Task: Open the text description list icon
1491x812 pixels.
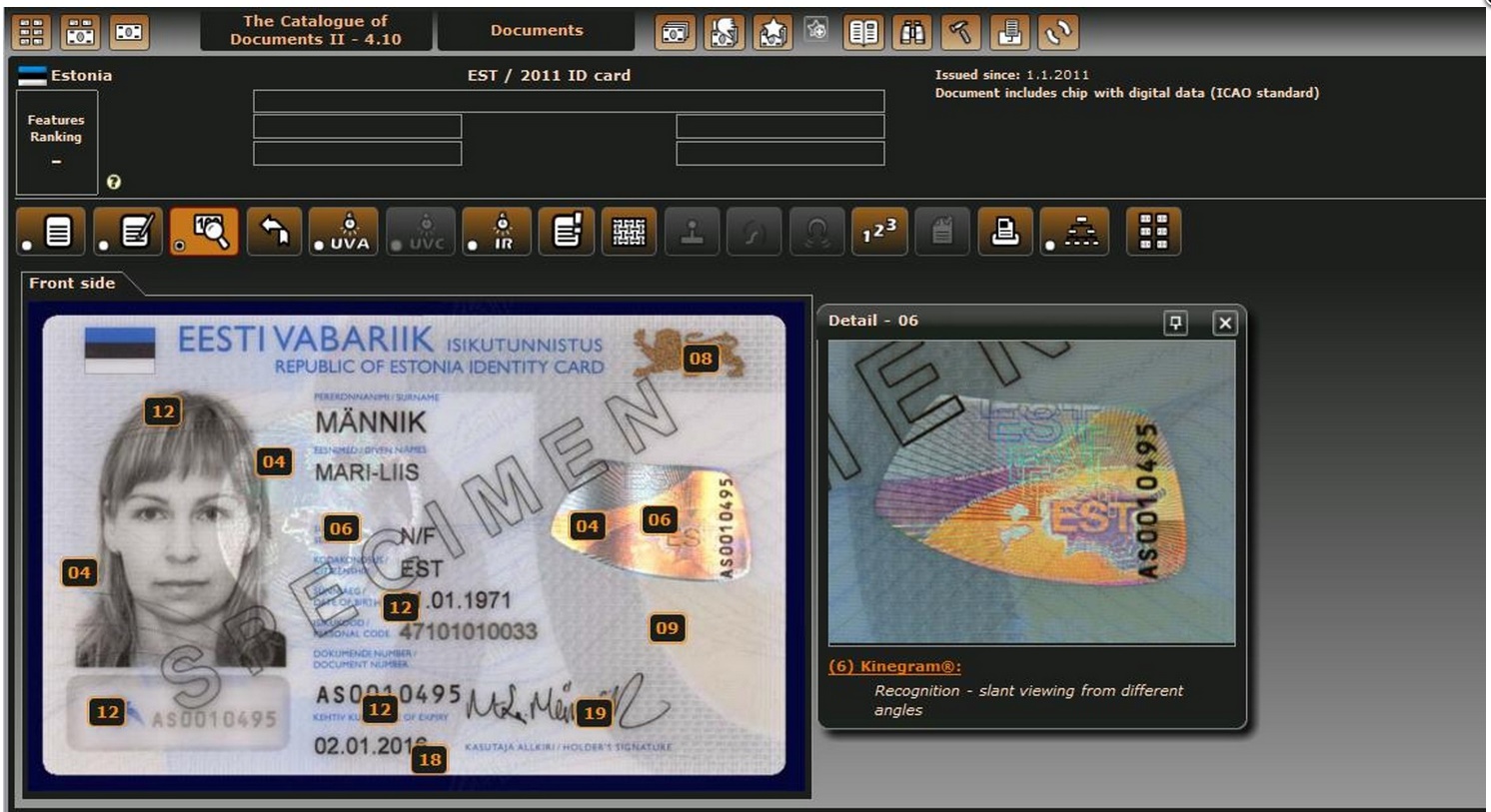Action: pos(51,232)
